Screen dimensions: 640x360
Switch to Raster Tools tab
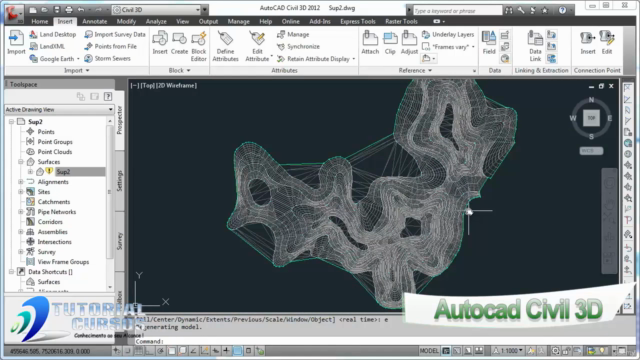pos(401,21)
